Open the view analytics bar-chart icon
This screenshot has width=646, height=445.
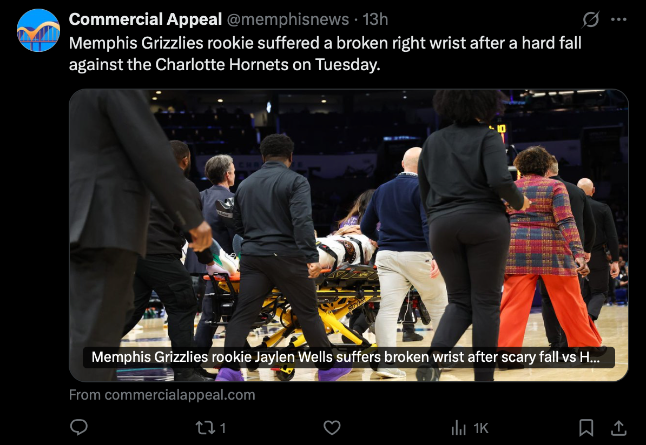[458, 428]
